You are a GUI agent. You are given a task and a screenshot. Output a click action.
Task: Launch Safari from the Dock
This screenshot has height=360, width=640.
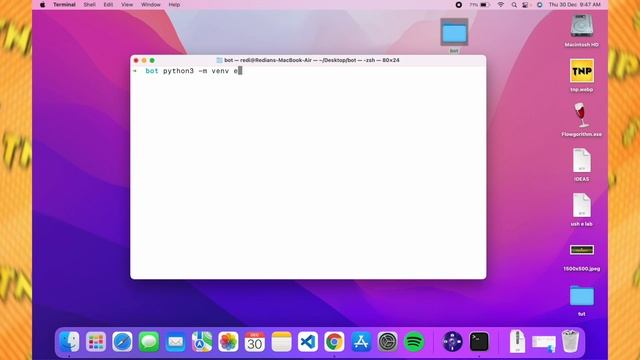[x=122, y=342]
